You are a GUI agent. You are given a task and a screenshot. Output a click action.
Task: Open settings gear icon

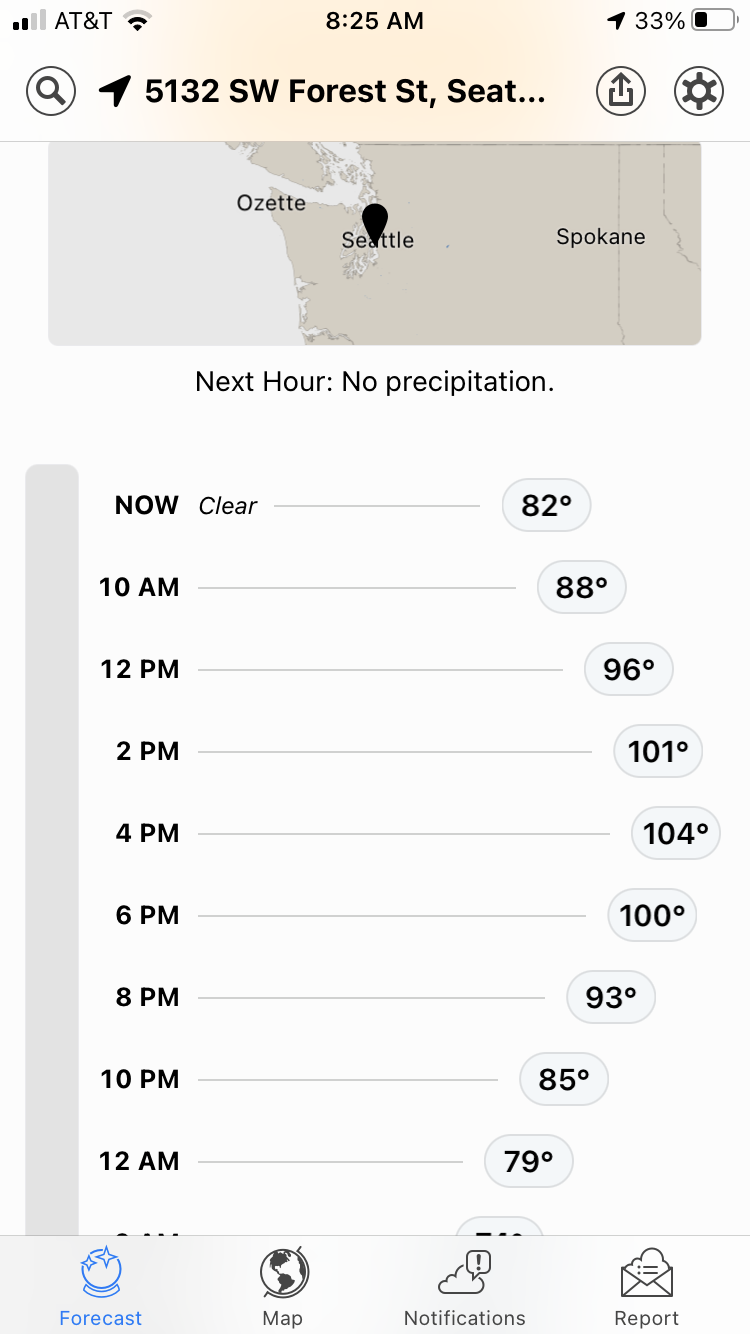click(x=699, y=91)
